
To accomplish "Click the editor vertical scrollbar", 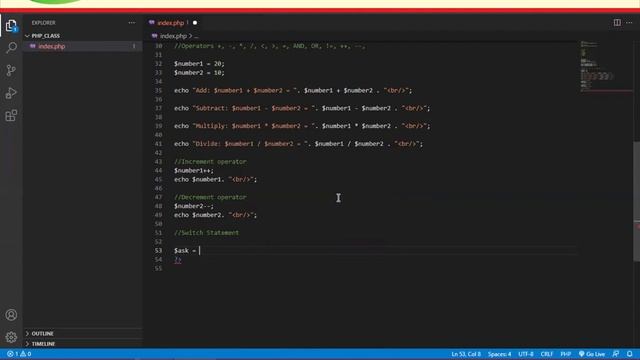I will click(636, 201).
